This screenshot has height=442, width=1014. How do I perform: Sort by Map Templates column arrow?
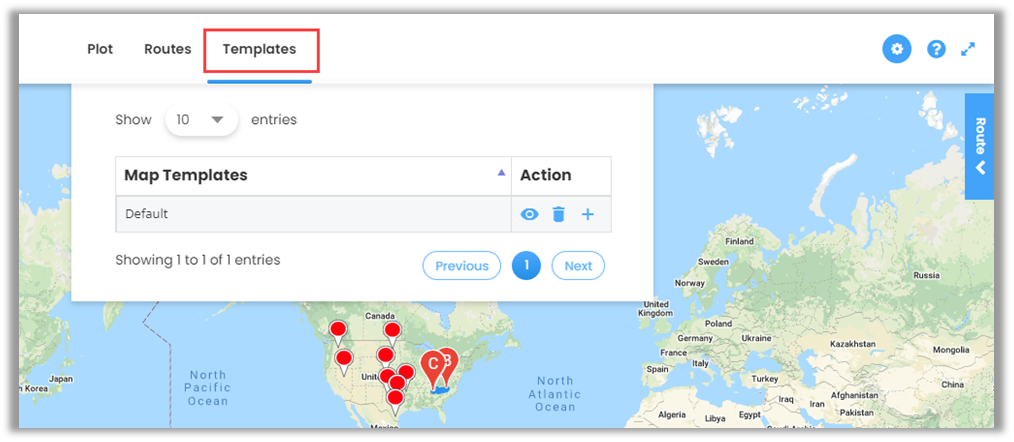click(x=501, y=173)
